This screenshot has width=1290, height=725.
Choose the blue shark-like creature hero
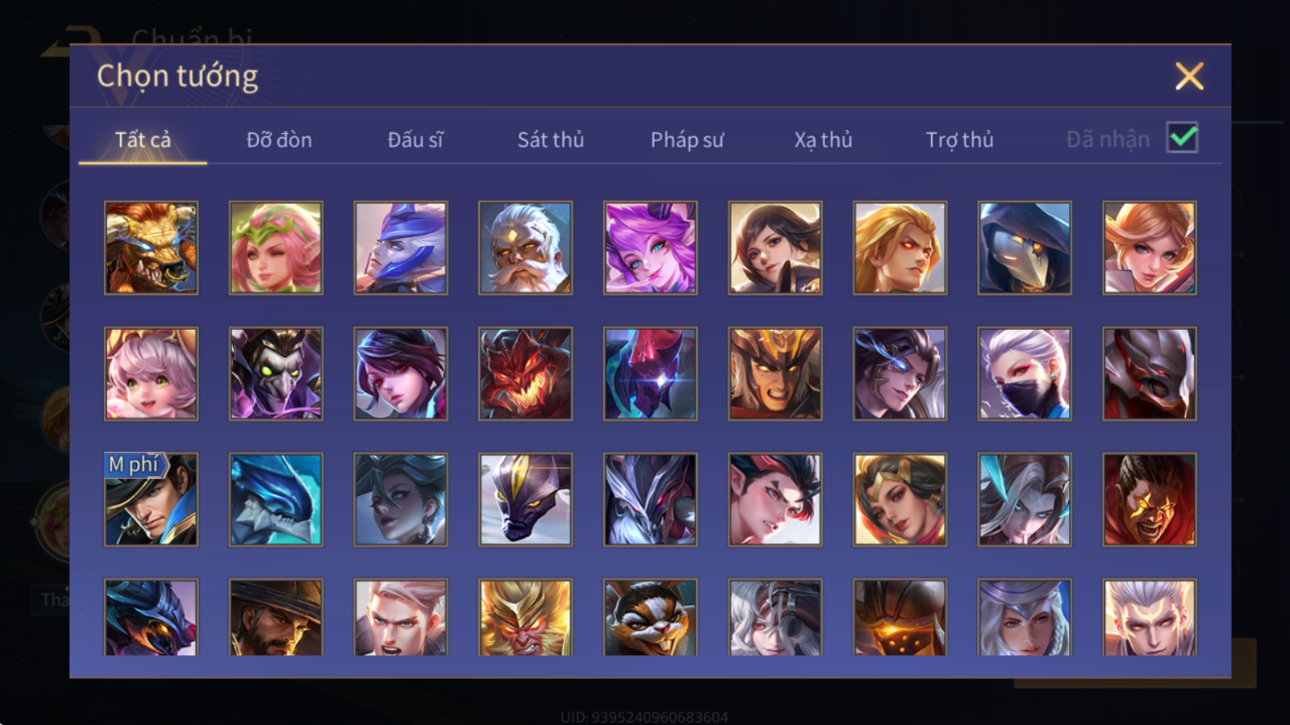[x=276, y=499]
